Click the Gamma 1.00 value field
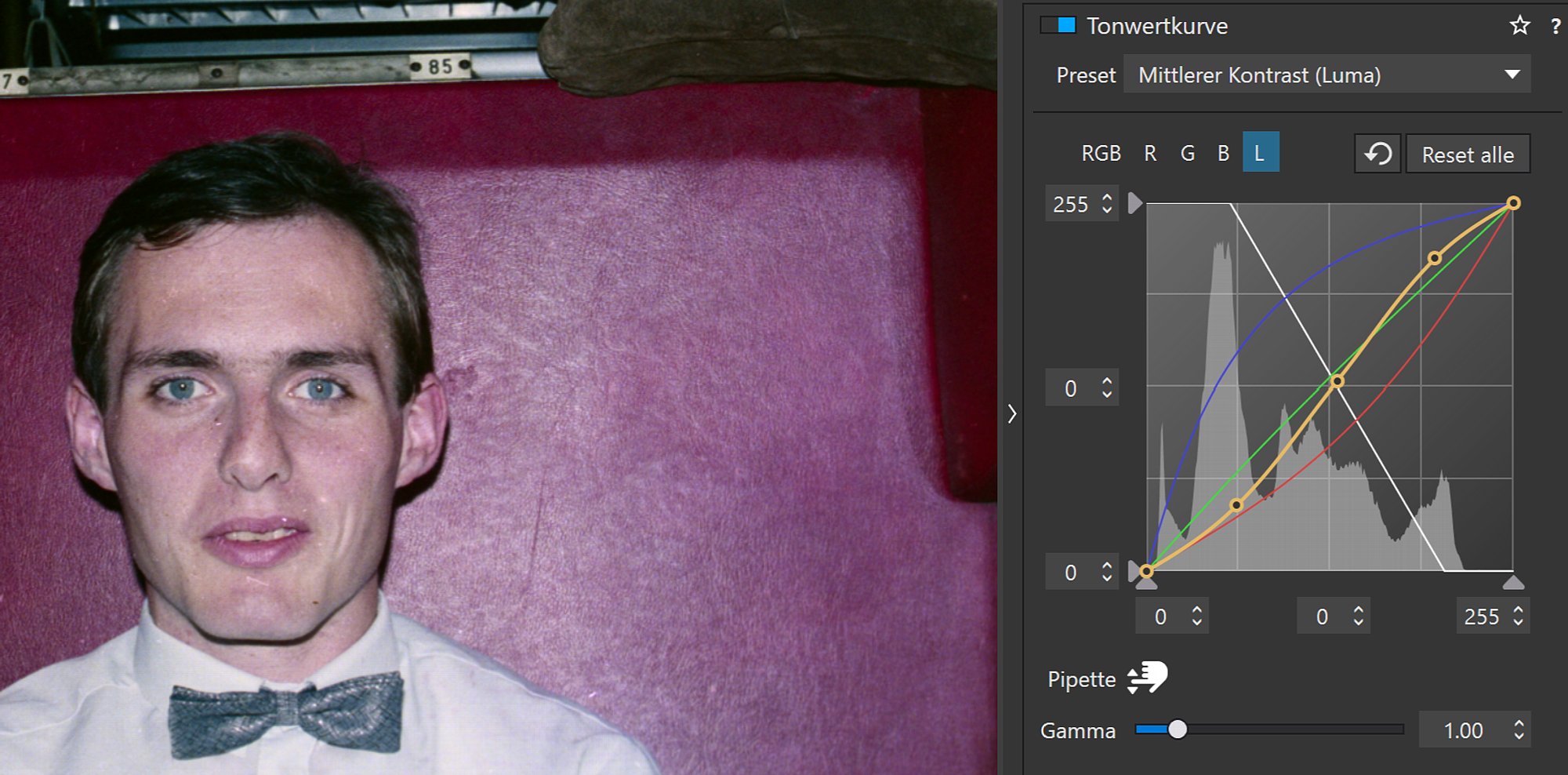Screen dimensions: 1568x775 (1462, 730)
